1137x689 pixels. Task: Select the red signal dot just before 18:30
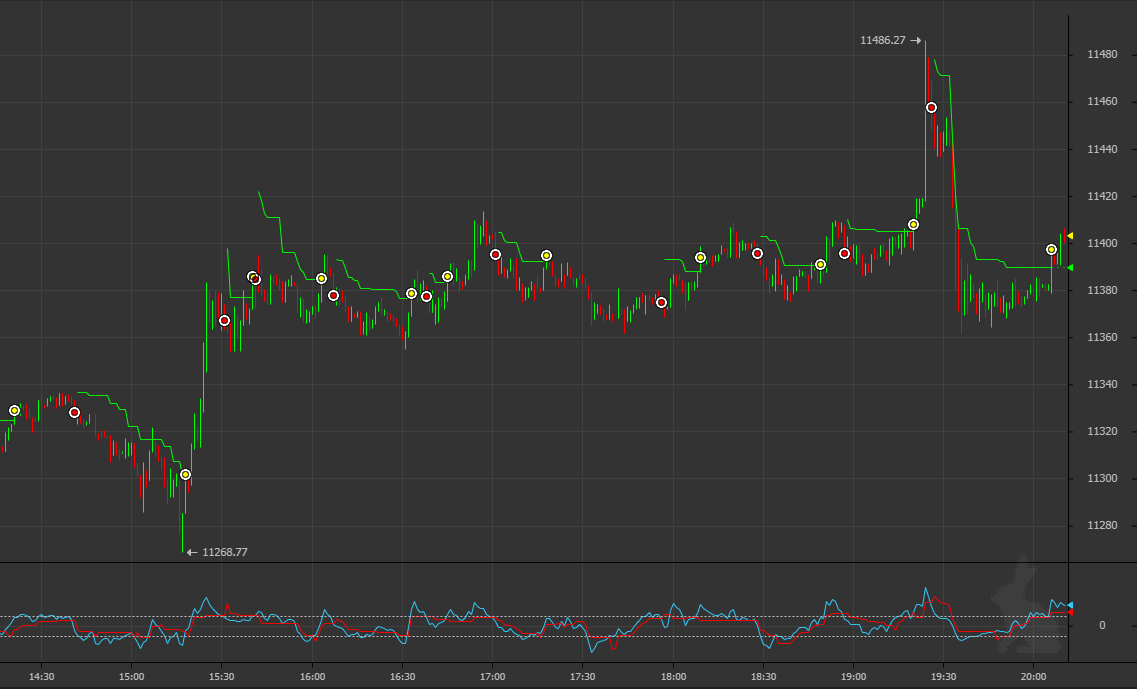click(757, 254)
